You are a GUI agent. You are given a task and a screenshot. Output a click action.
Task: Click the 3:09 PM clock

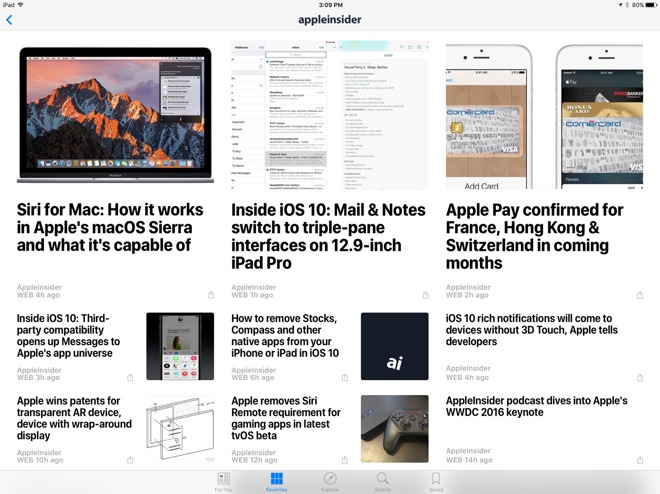pyautogui.click(x=330, y=5)
